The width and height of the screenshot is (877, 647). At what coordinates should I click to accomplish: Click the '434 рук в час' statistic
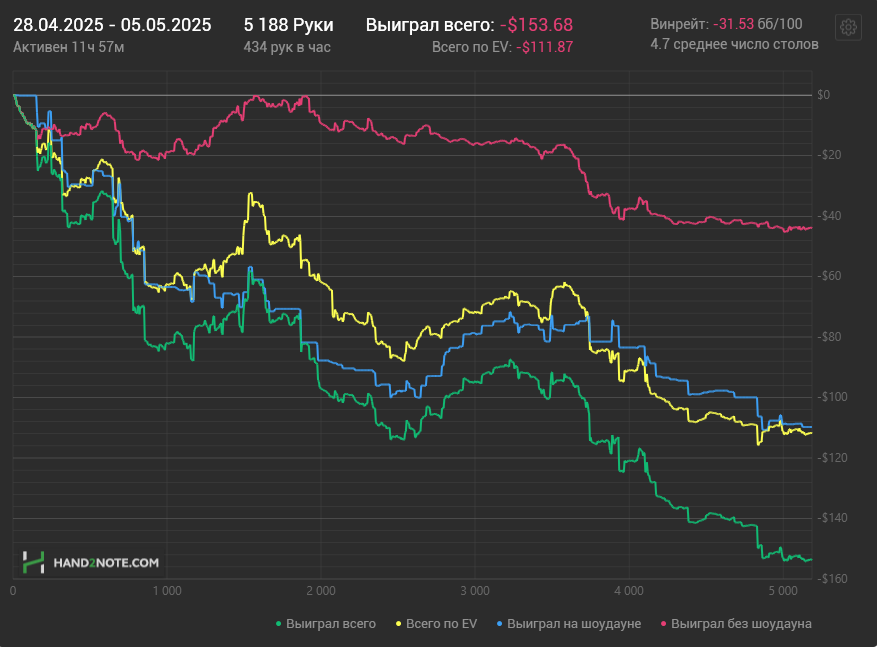pyautogui.click(x=287, y=47)
